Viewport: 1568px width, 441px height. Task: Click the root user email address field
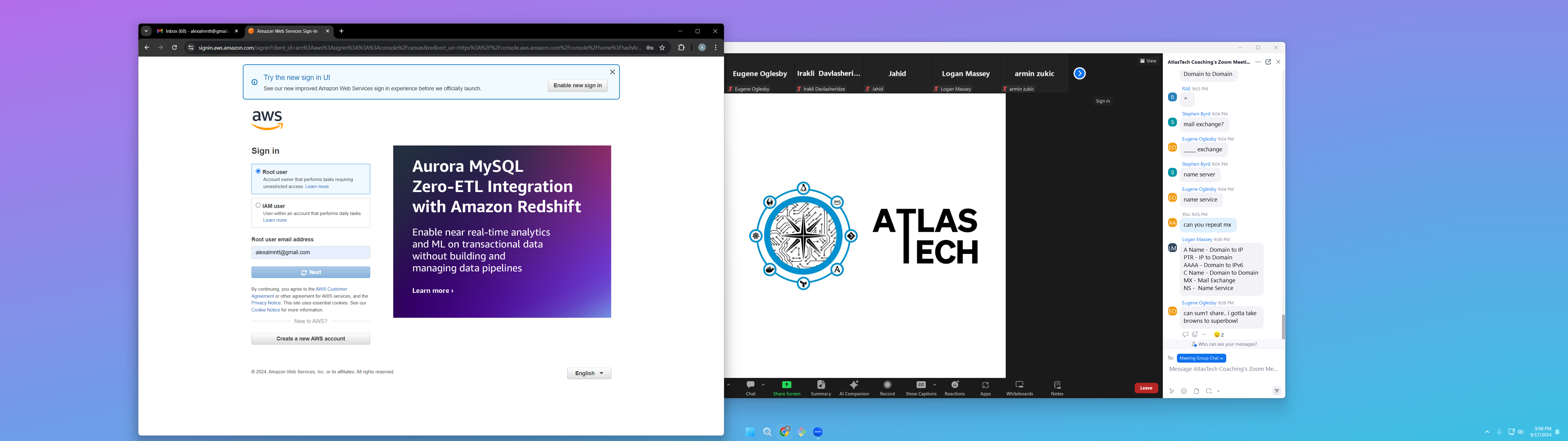[311, 252]
